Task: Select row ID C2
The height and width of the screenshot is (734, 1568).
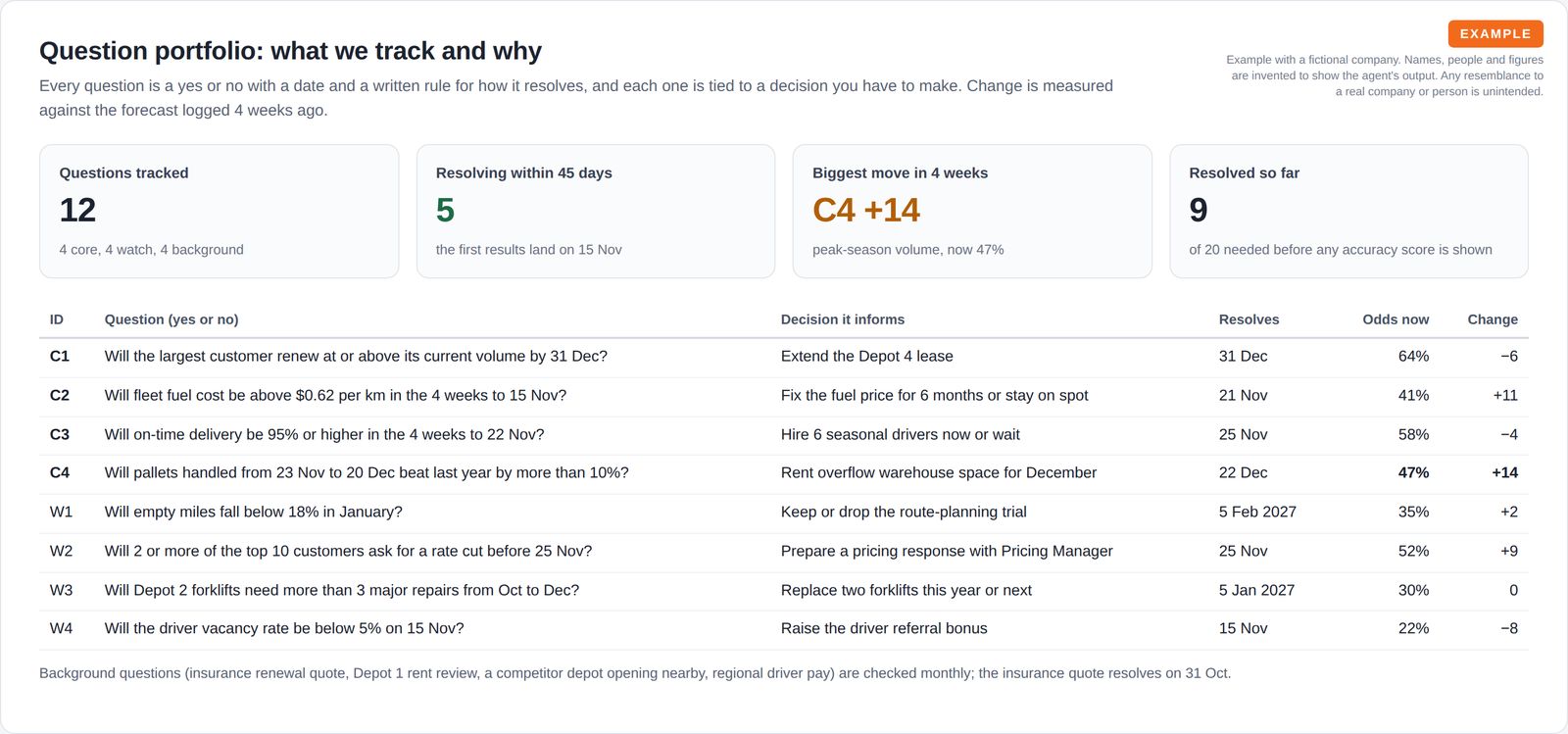Action: (60, 396)
